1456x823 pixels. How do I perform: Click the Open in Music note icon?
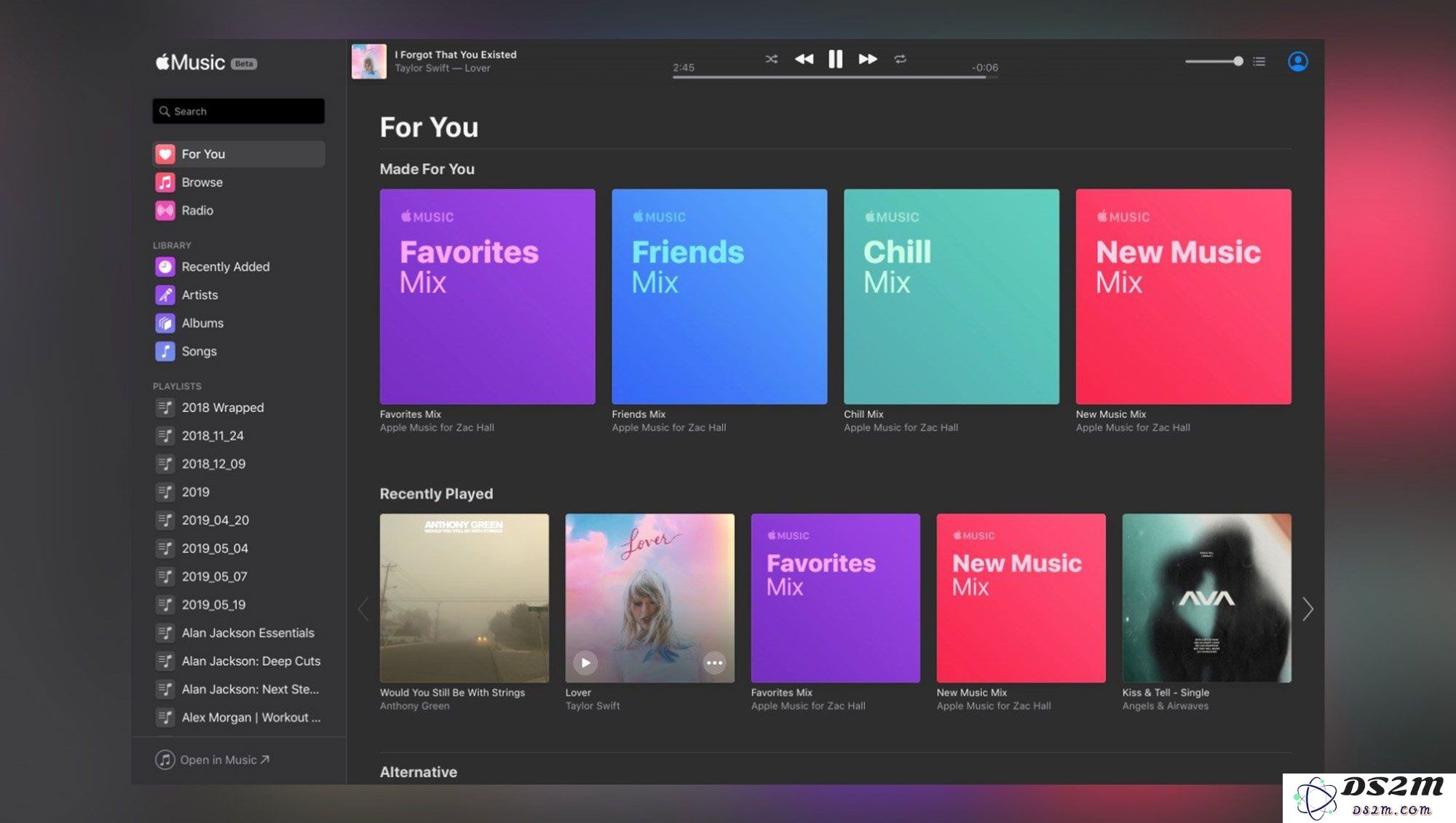165,760
